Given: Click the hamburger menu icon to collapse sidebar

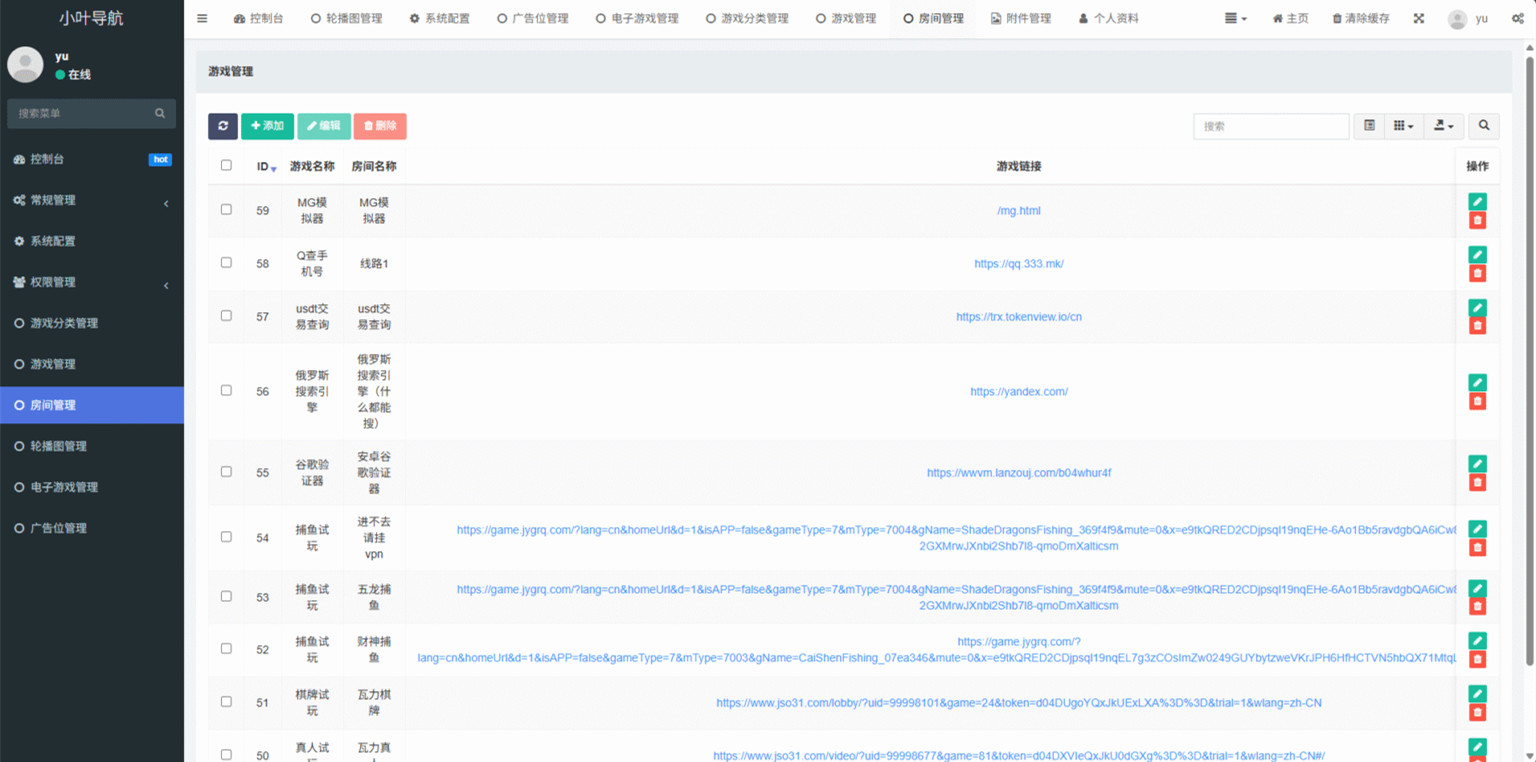Looking at the screenshot, I should click(x=202, y=19).
